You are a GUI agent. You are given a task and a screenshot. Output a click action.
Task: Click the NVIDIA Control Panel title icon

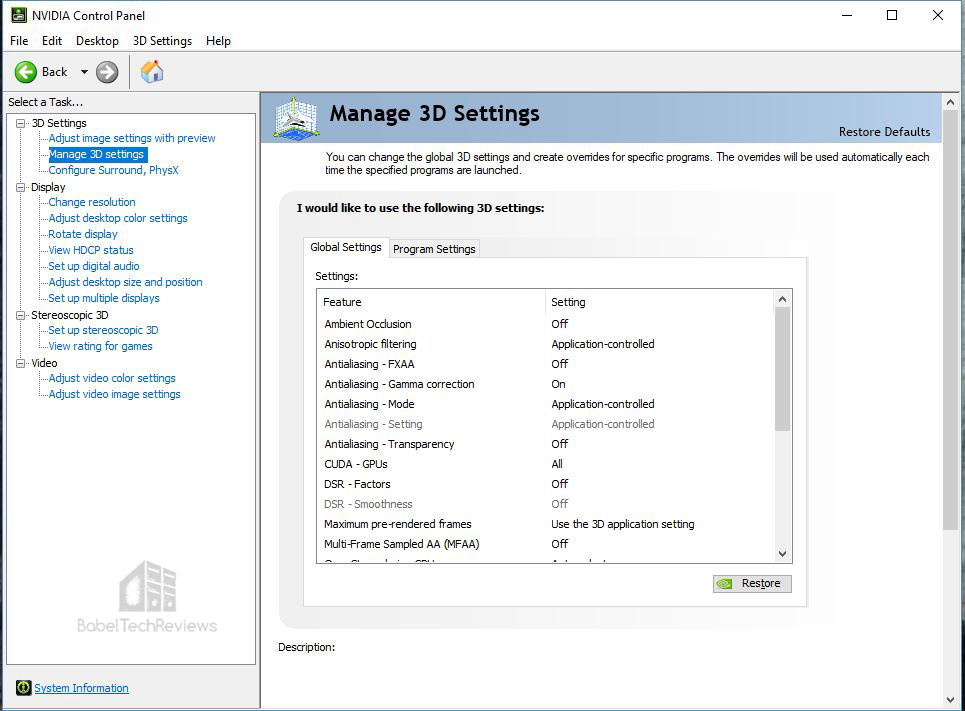pos(19,15)
